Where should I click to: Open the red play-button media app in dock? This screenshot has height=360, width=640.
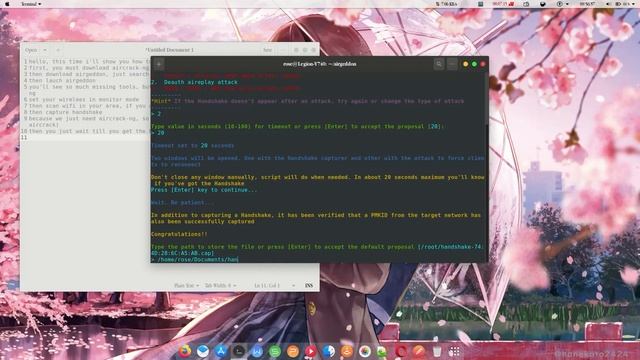[x=311, y=351]
